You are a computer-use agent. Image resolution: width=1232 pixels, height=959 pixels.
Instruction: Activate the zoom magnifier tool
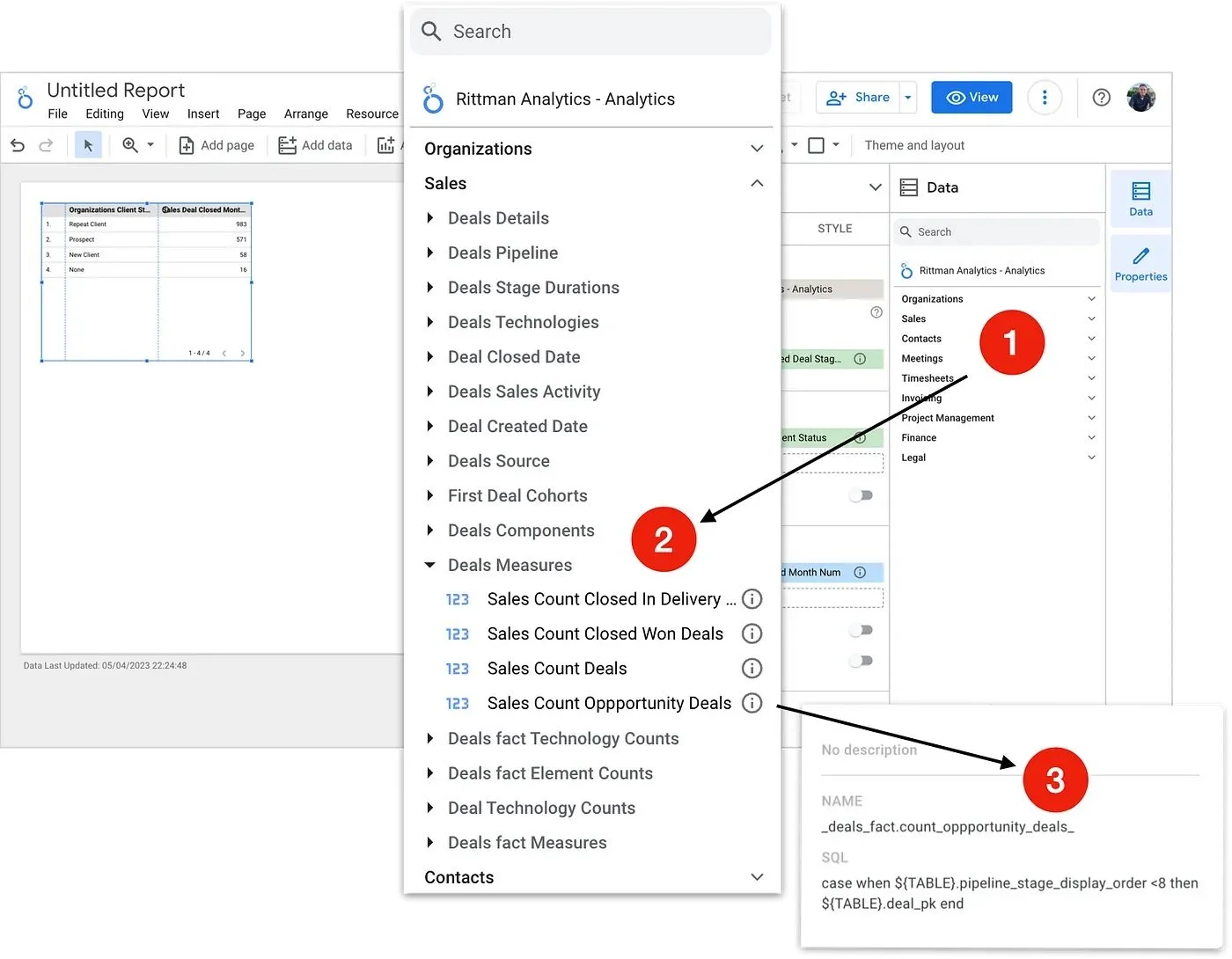pos(130,144)
